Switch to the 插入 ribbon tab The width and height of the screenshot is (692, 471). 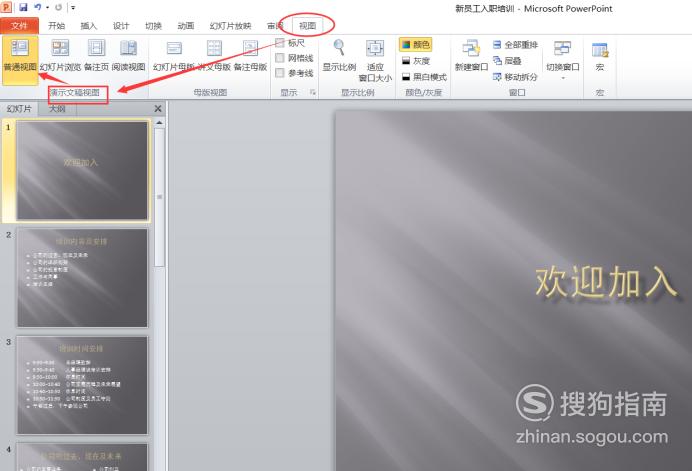pyautogui.click(x=88, y=26)
